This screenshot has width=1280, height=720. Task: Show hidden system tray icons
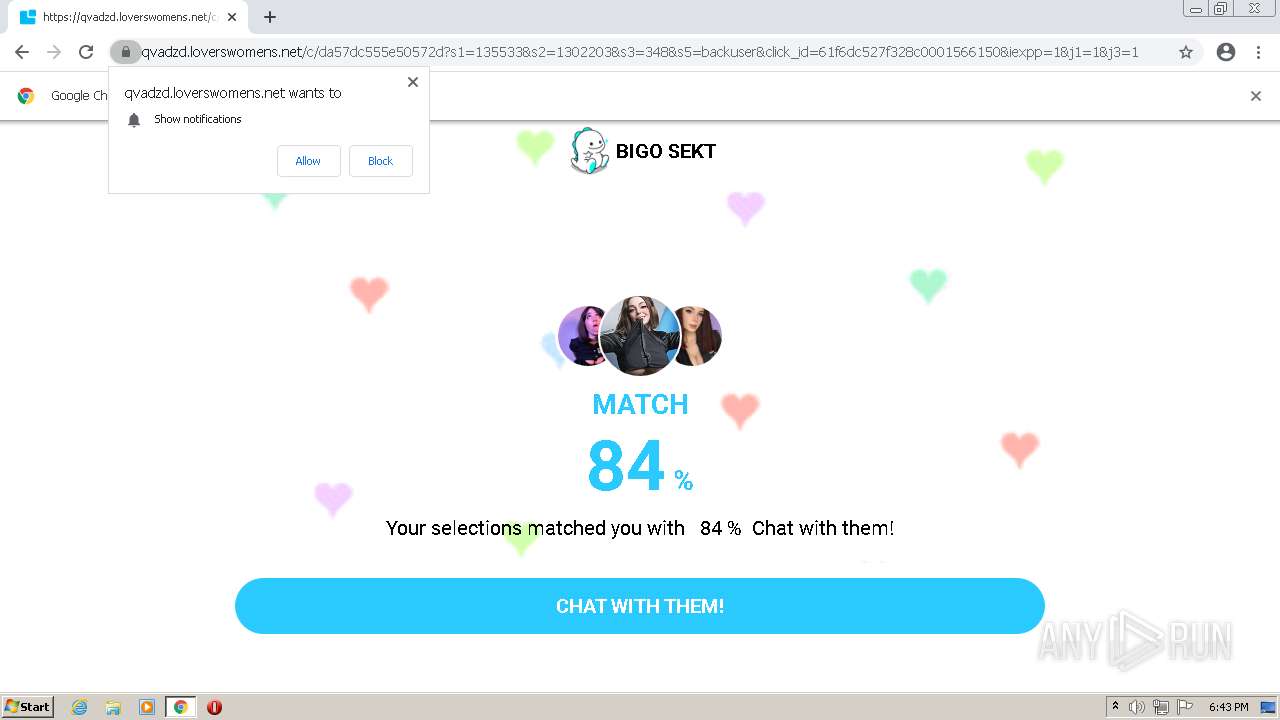coord(1115,707)
